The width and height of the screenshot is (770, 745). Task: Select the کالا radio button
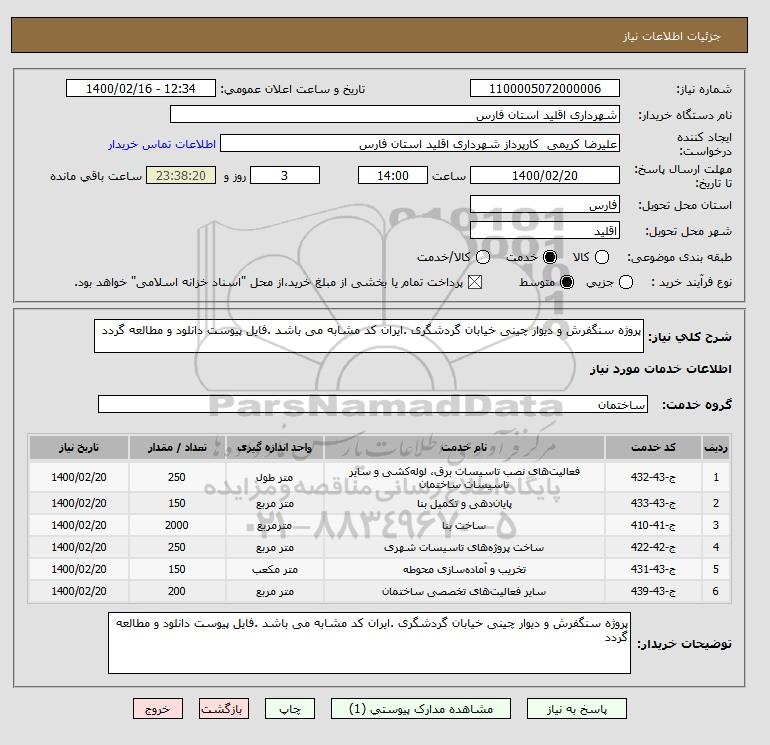tap(602, 257)
